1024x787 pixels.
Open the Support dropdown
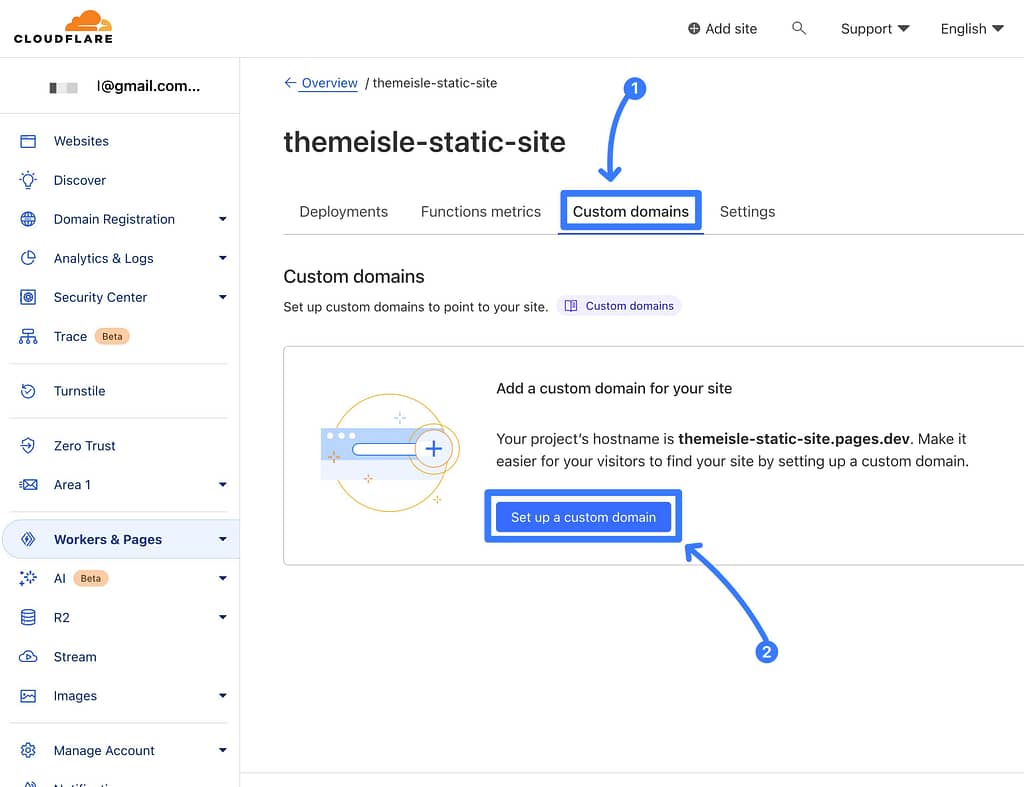point(874,29)
